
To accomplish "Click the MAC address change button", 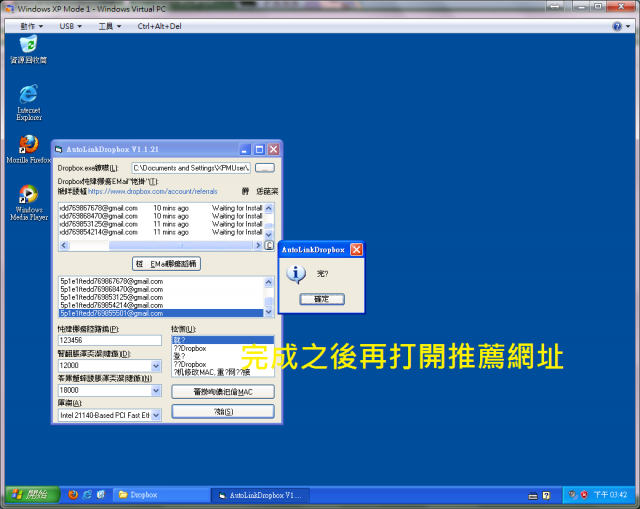I will (223, 392).
